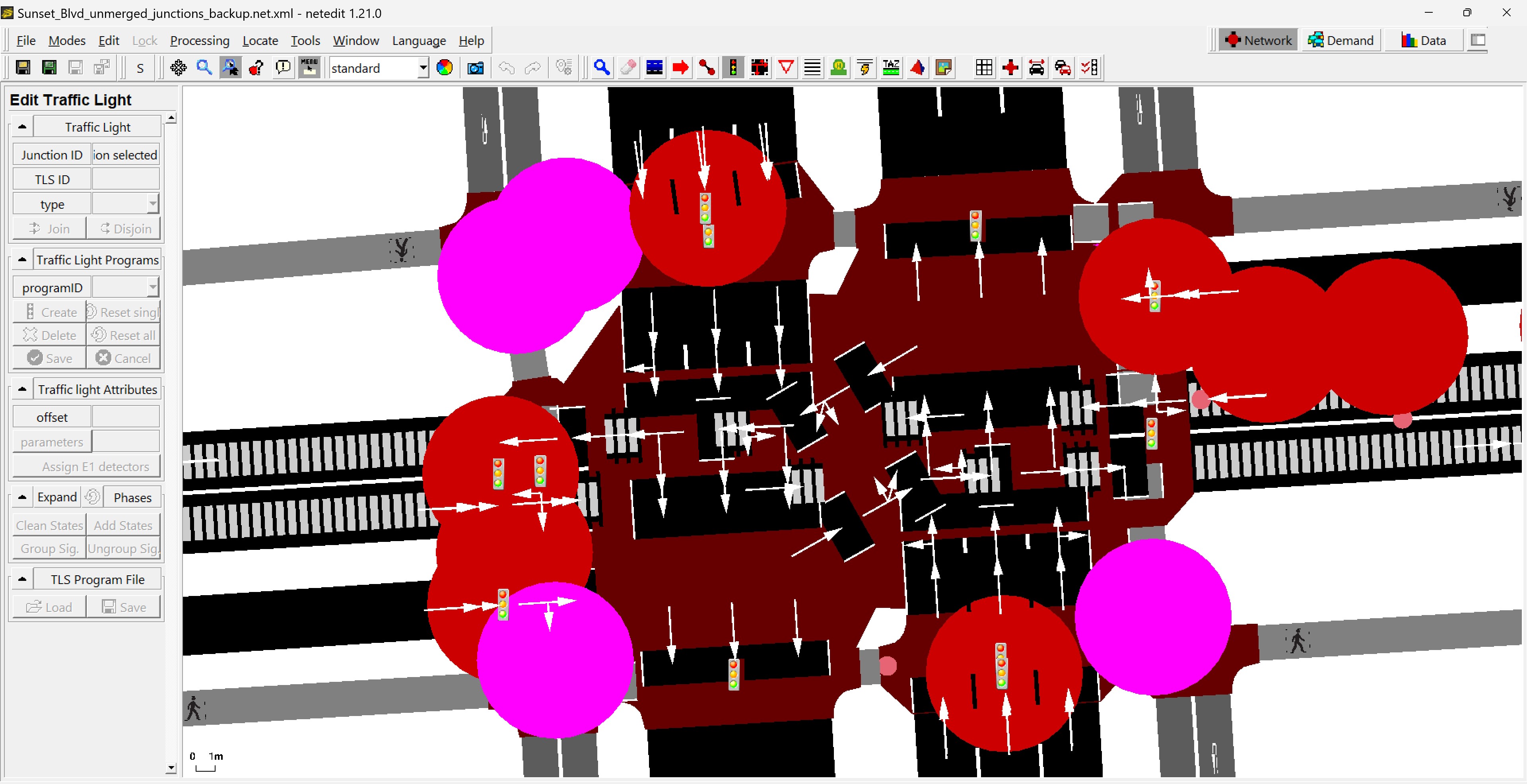Select the TAZ mode icon

tap(891, 68)
